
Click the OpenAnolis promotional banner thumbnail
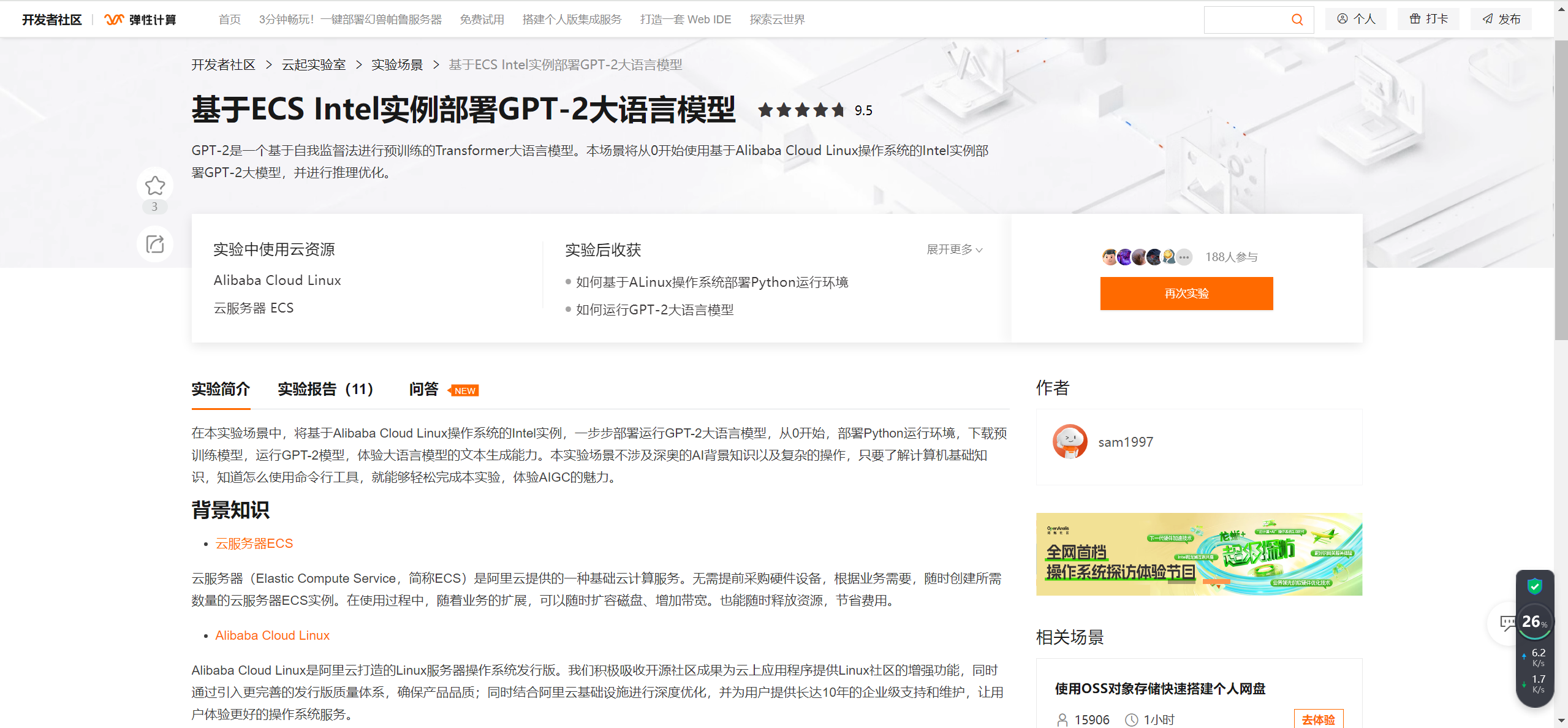(x=1199, y=554)
